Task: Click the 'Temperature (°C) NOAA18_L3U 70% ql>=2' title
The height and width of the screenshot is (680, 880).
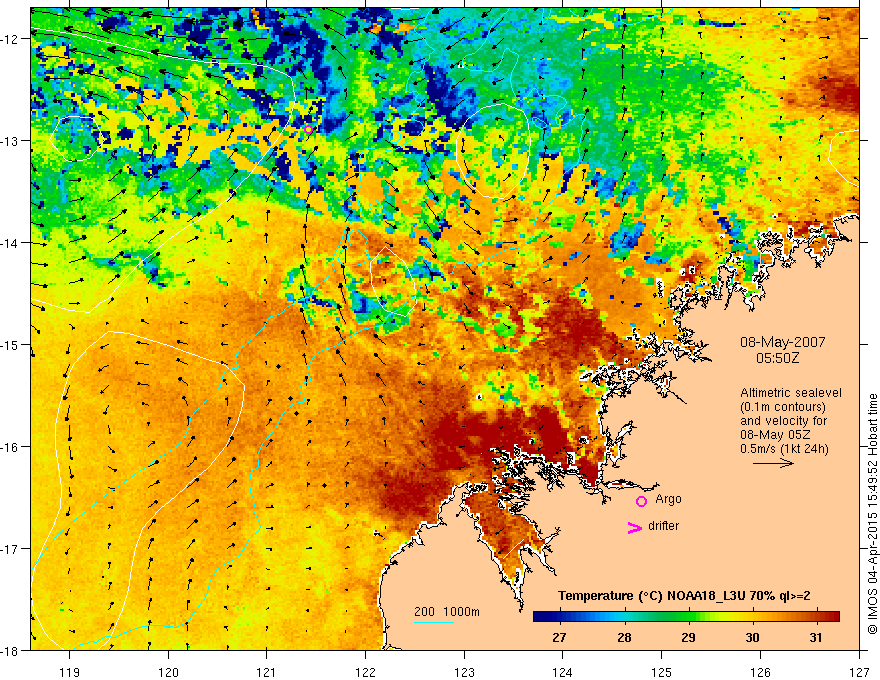Action: [684, 596]
